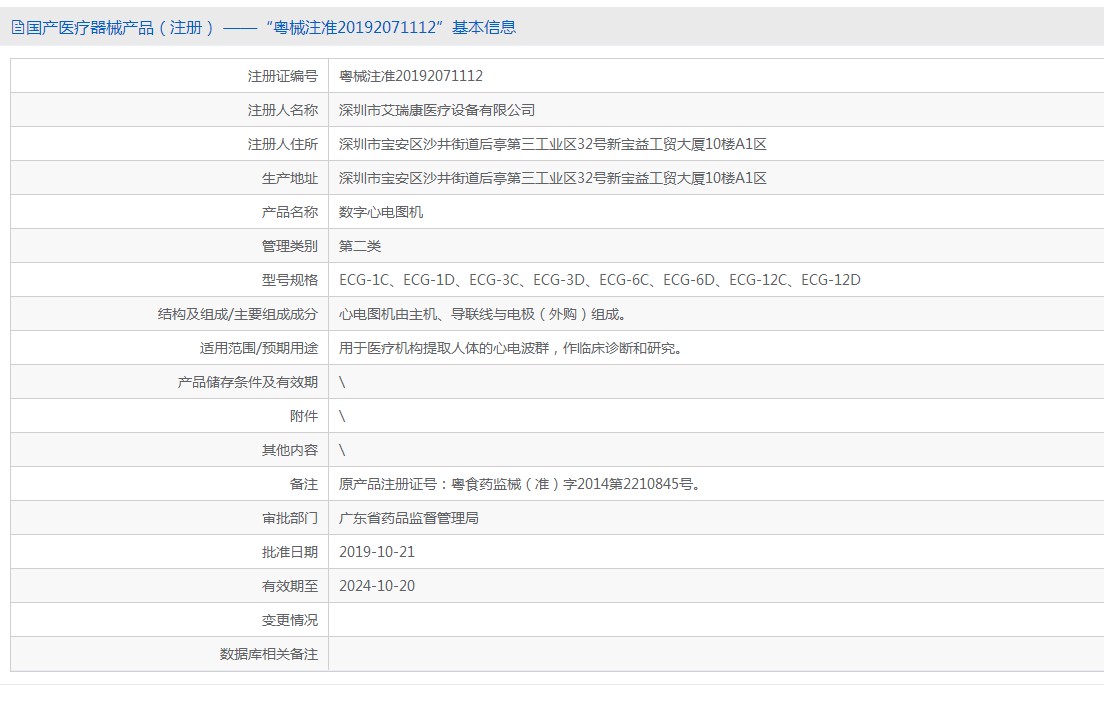Select approval date 2019-10-21
The height and width of the screenshot is (703, 1104).
pos(377,552)
